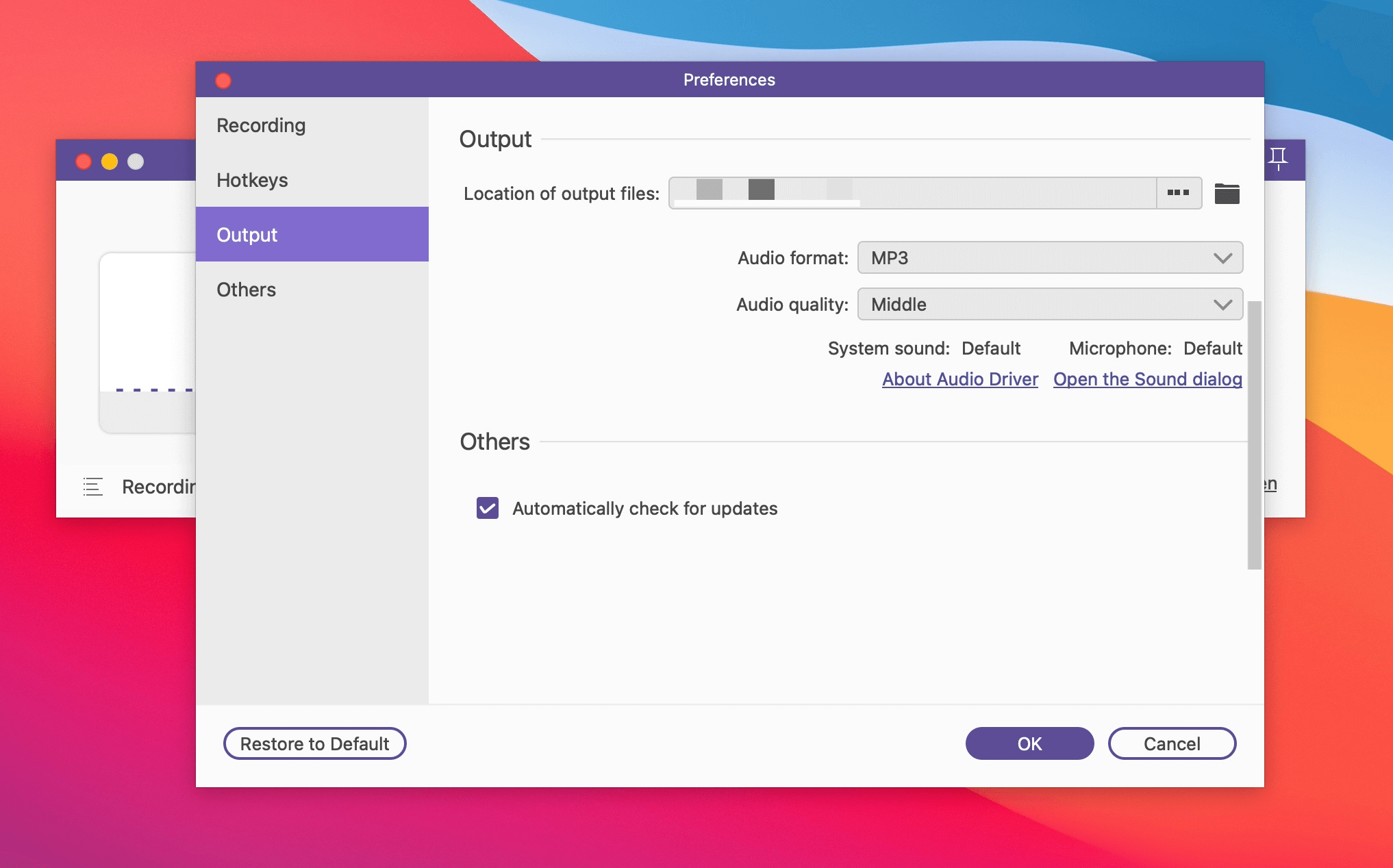This screenshot has width=1393, height=868.
Task: Open the About Audio Driver link
Action: tap(959, 379)
